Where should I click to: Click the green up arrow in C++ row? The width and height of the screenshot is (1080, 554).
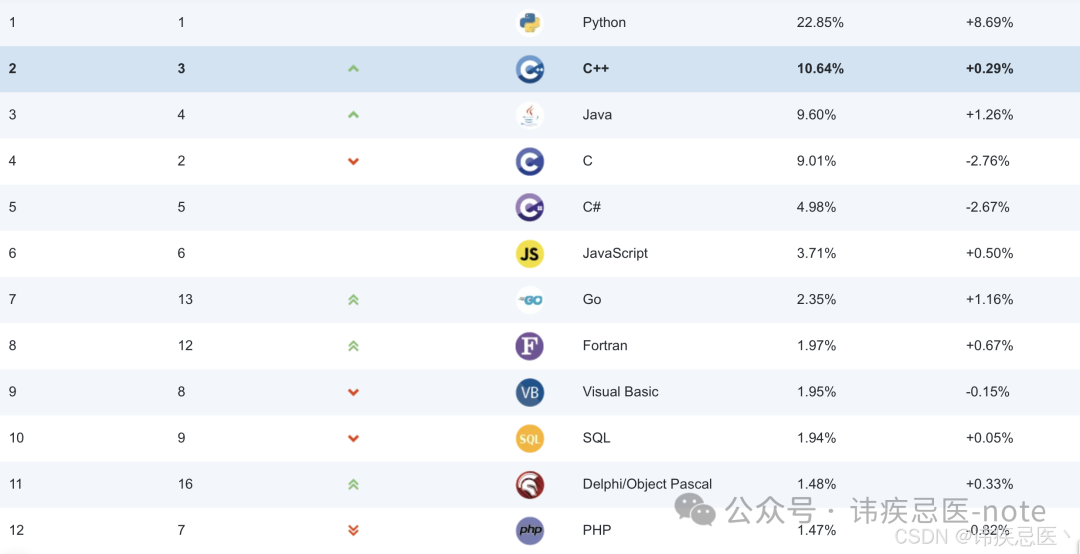[x=353, y=69]
